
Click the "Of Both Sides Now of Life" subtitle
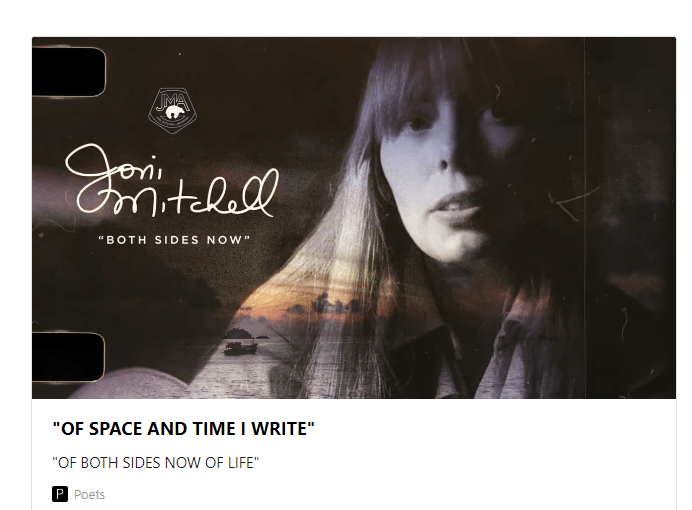pos(156,462)
